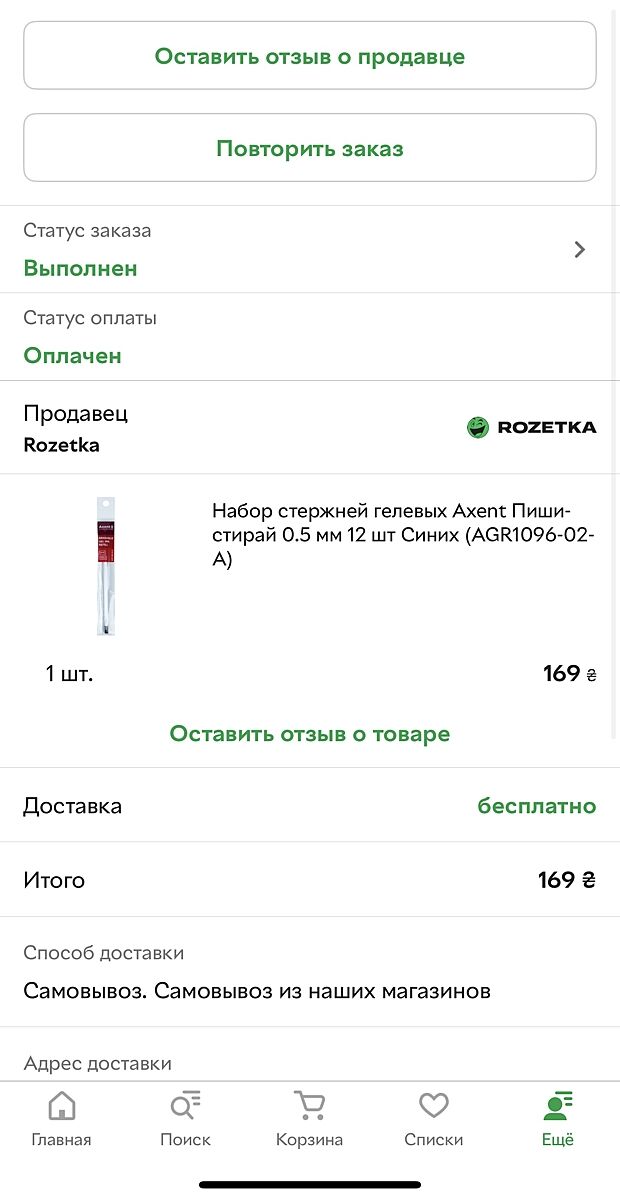Tap the Ещё profile icon

557,1106
